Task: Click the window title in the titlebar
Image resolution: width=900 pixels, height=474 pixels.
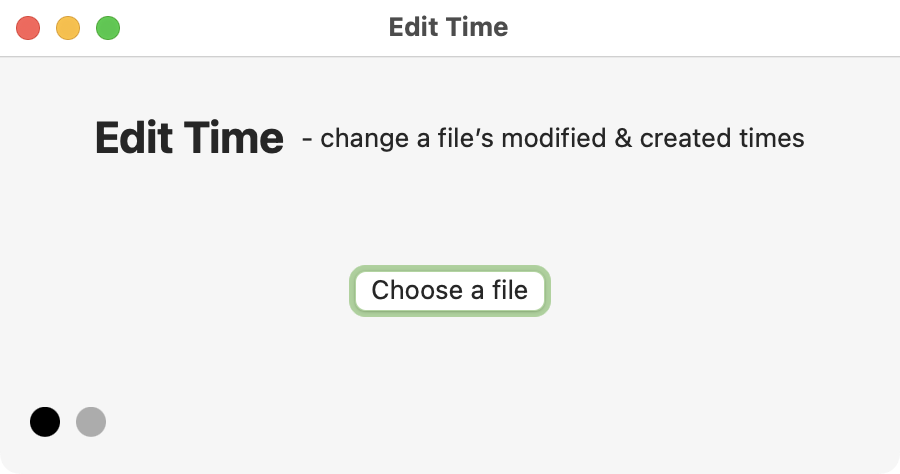Action: (448, 27)
